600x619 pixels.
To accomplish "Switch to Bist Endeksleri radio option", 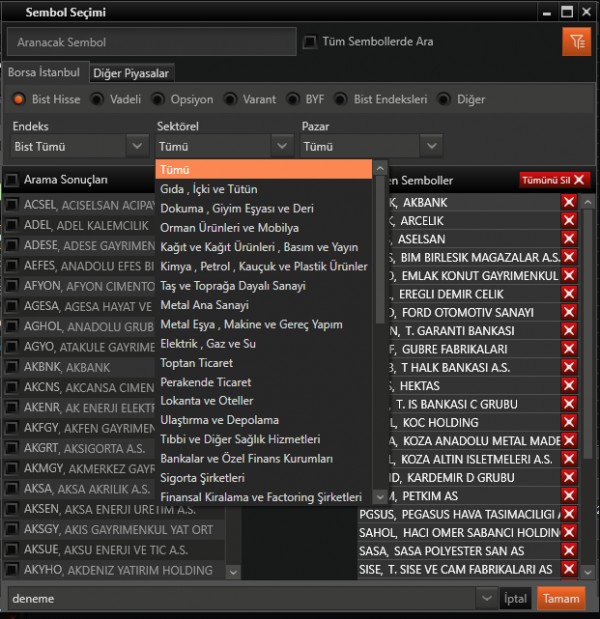I will click(x=341, y=99).
